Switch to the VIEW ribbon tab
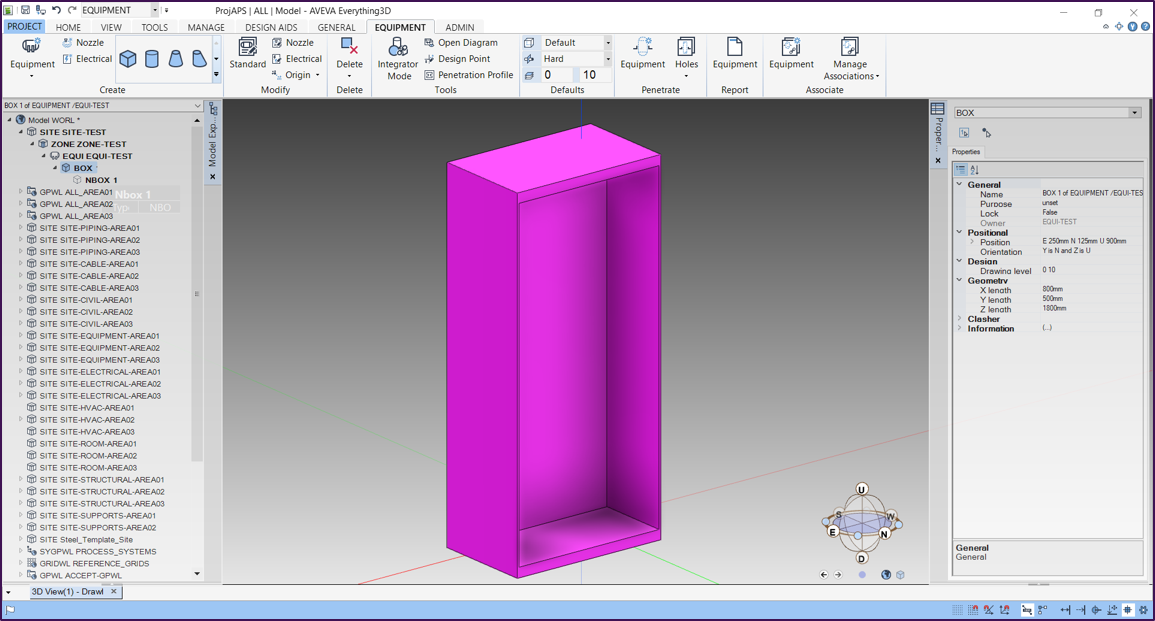This screenshot has height=621, width=1155. click(111, 27)
